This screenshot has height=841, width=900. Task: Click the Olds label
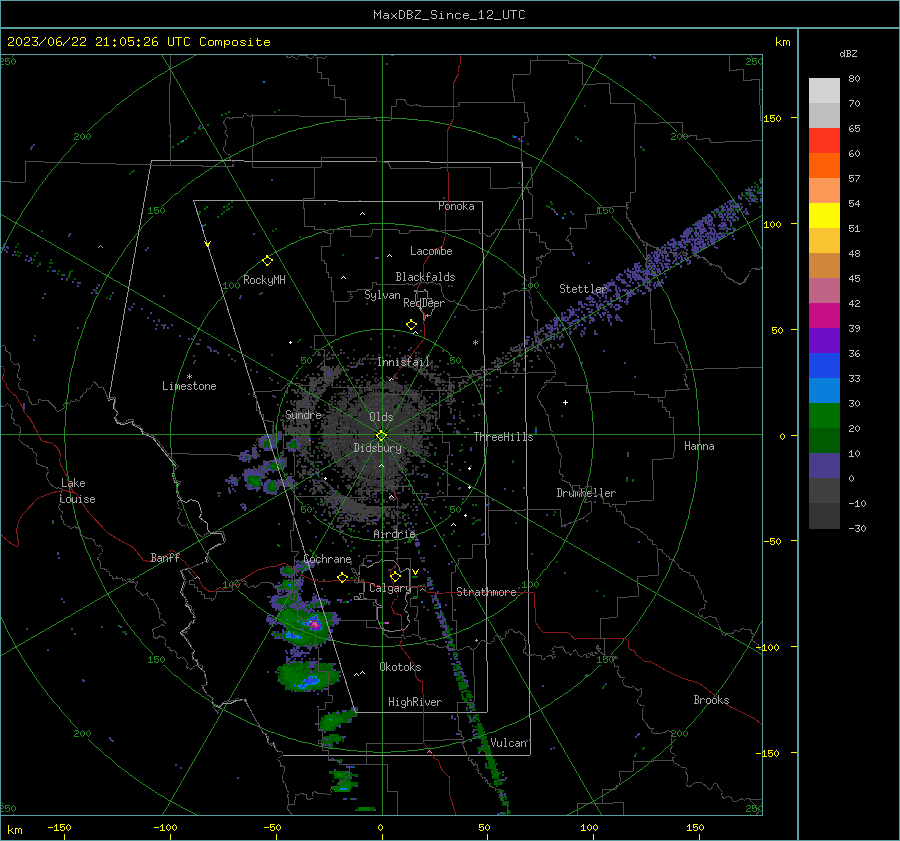(381, 417)
